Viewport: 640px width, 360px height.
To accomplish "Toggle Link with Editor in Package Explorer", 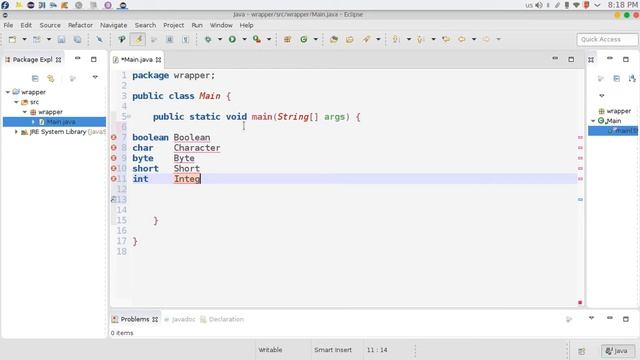I will [51, 78].
